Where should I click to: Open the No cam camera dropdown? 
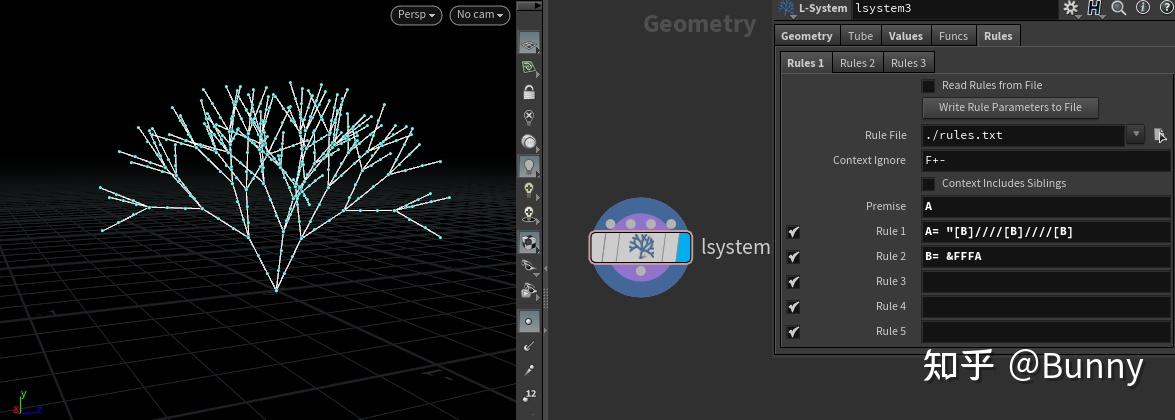tap(479, 15)
